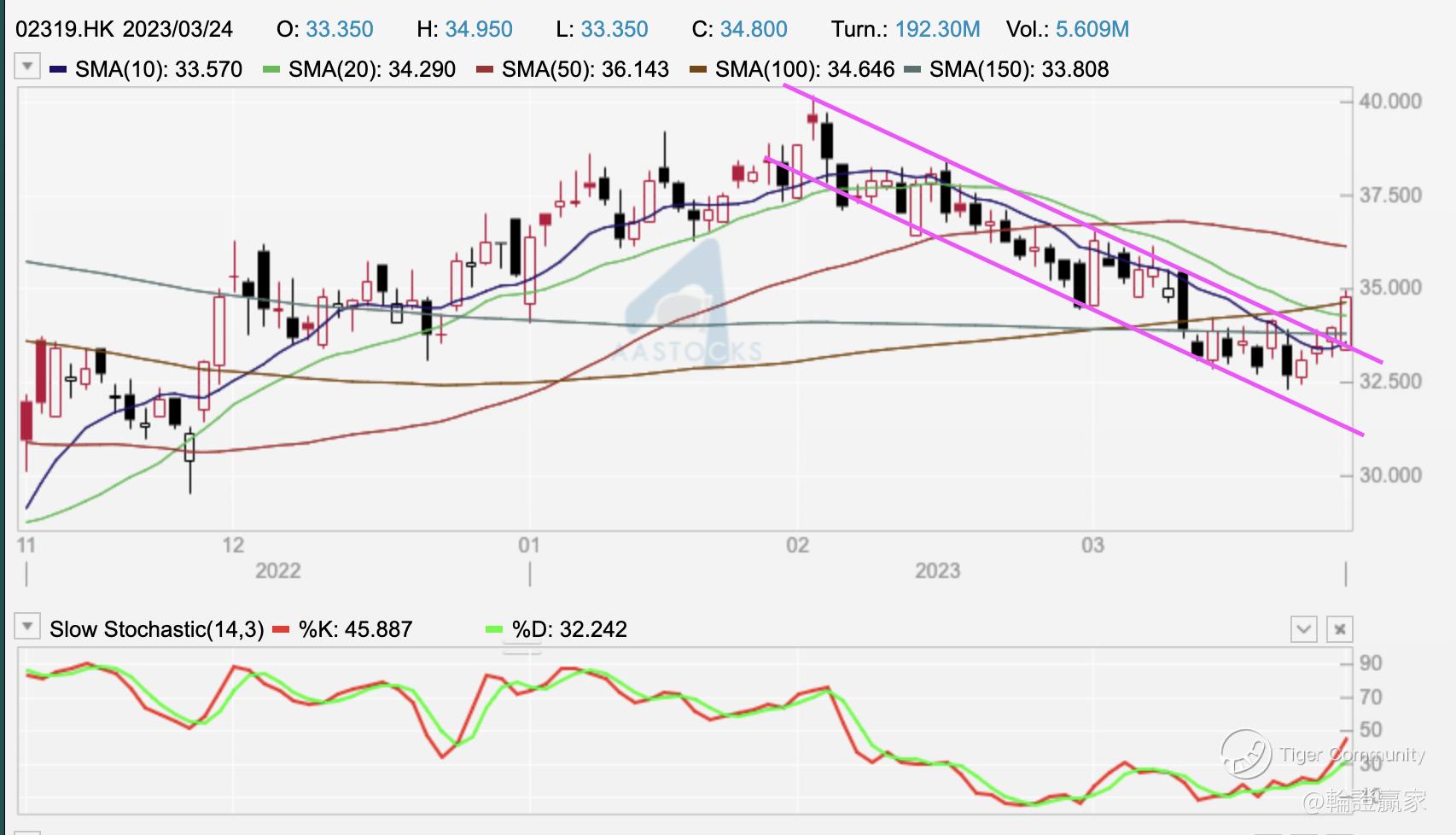Click the SMA(20) green color swatch
The image size is (1456, 835).
[x=271, y=69]
